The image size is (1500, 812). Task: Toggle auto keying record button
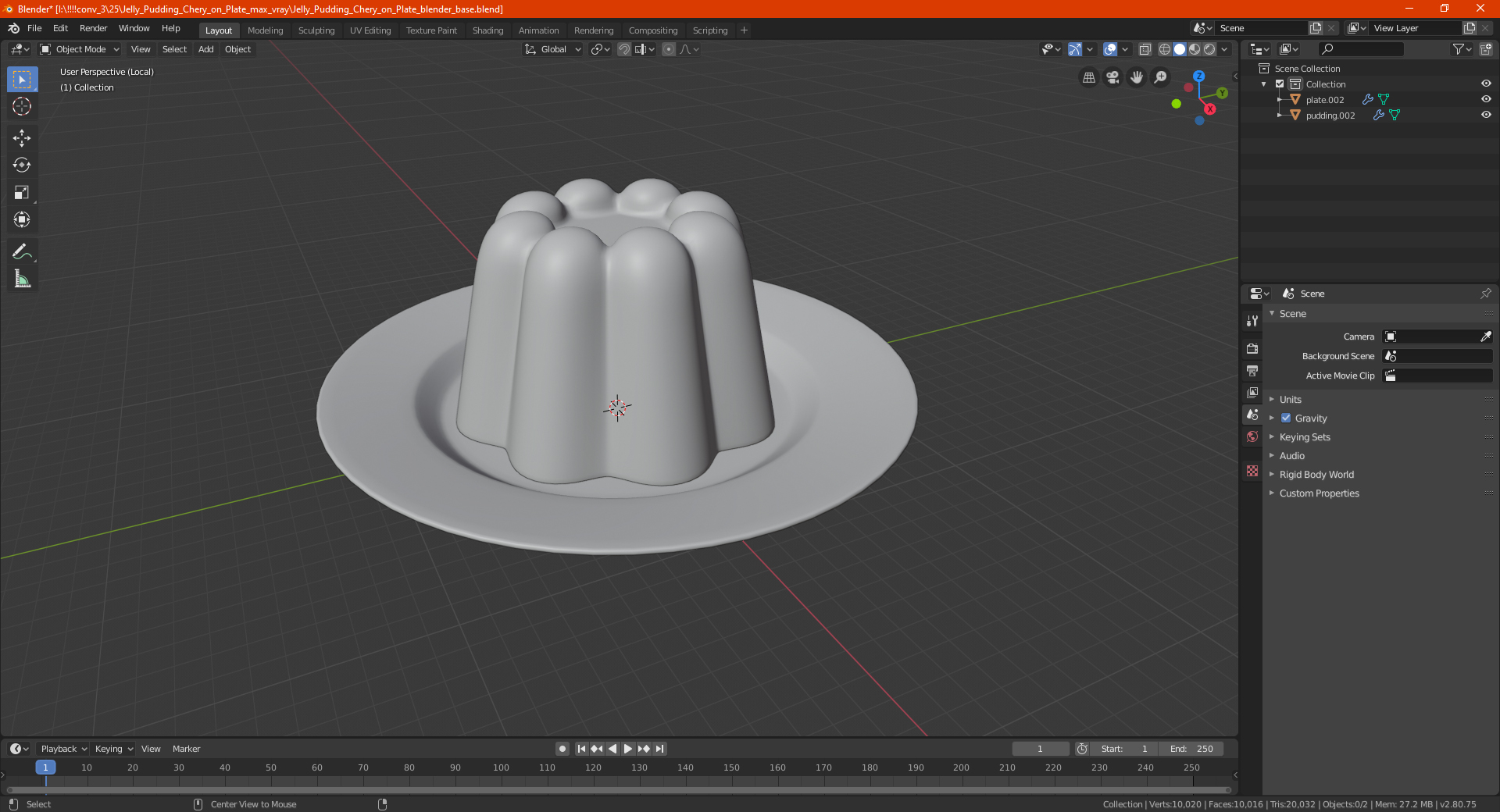point(562,749)
